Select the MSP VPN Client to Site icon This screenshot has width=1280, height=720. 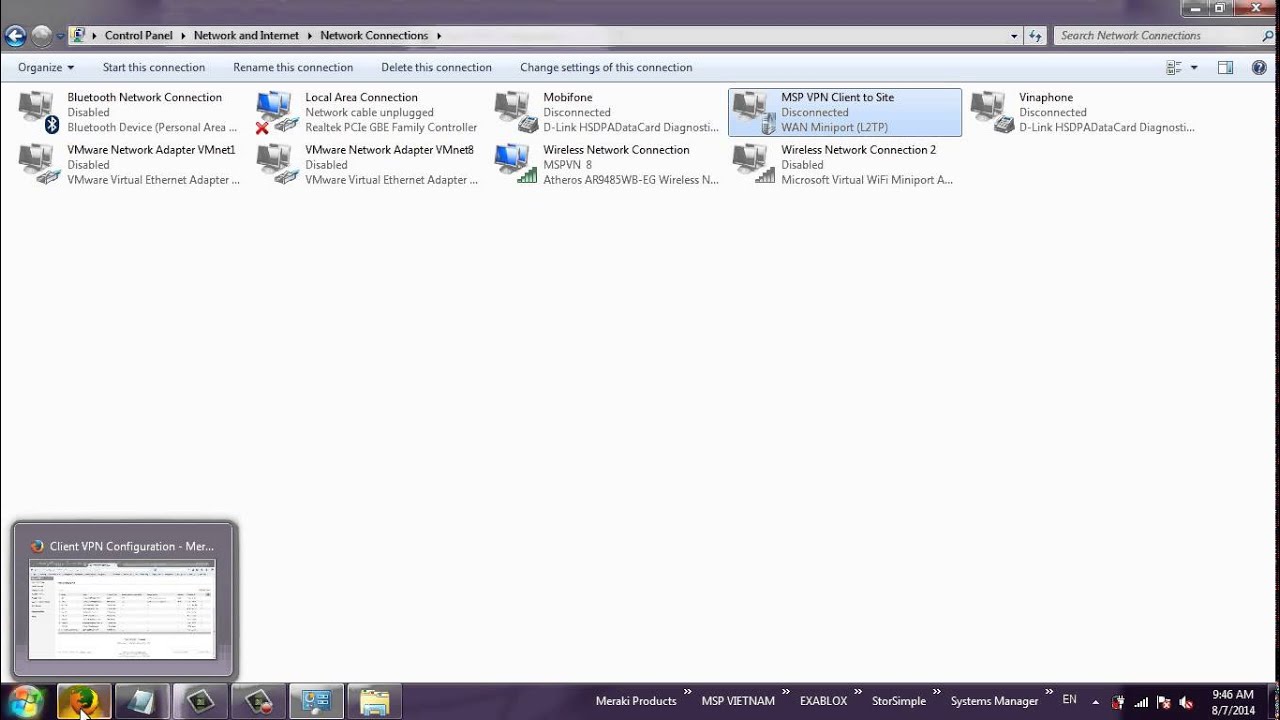(x=754, y=112)
